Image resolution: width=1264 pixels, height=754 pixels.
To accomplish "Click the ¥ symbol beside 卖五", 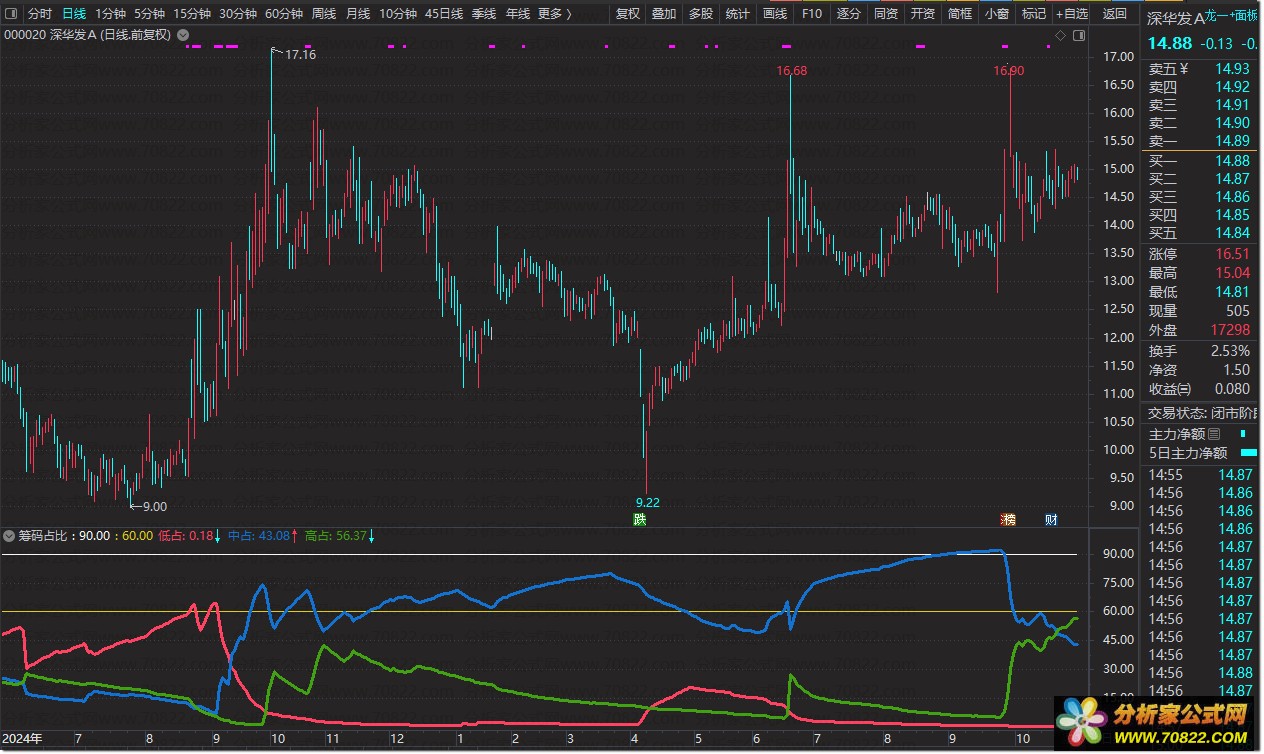I will [x=1184, y=69].
